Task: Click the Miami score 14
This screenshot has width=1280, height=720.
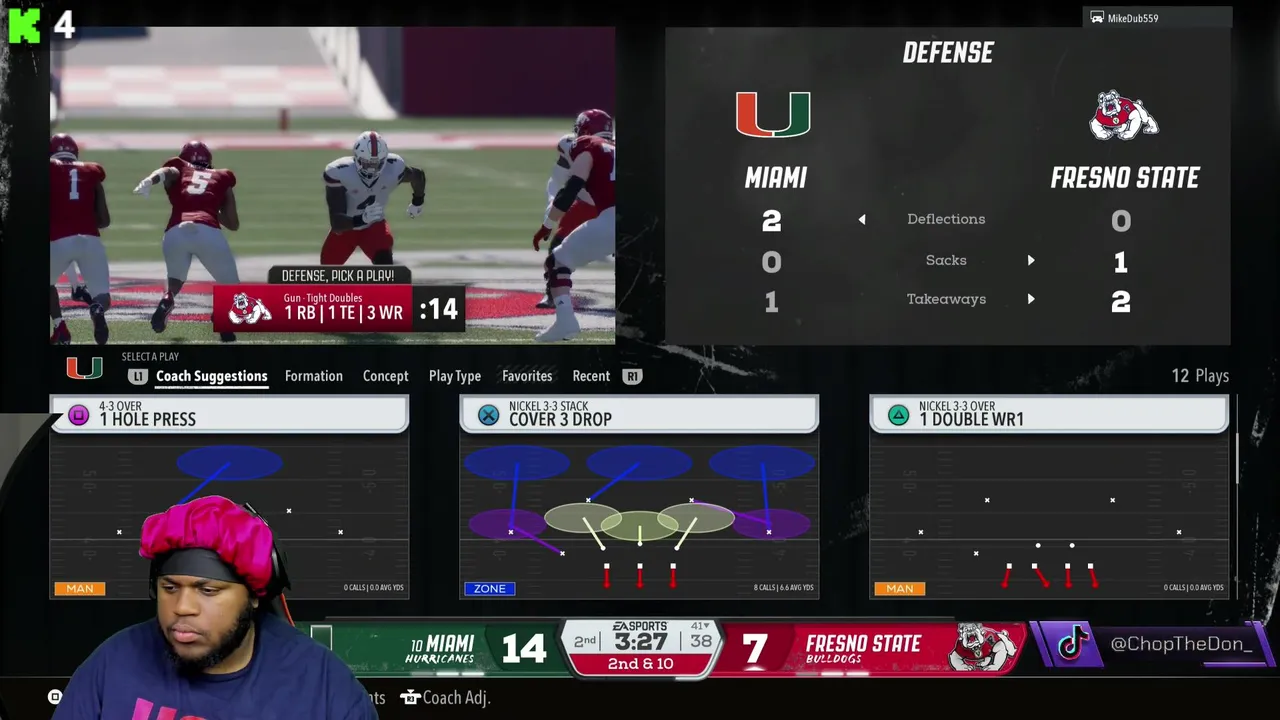Action: [524, 649]
